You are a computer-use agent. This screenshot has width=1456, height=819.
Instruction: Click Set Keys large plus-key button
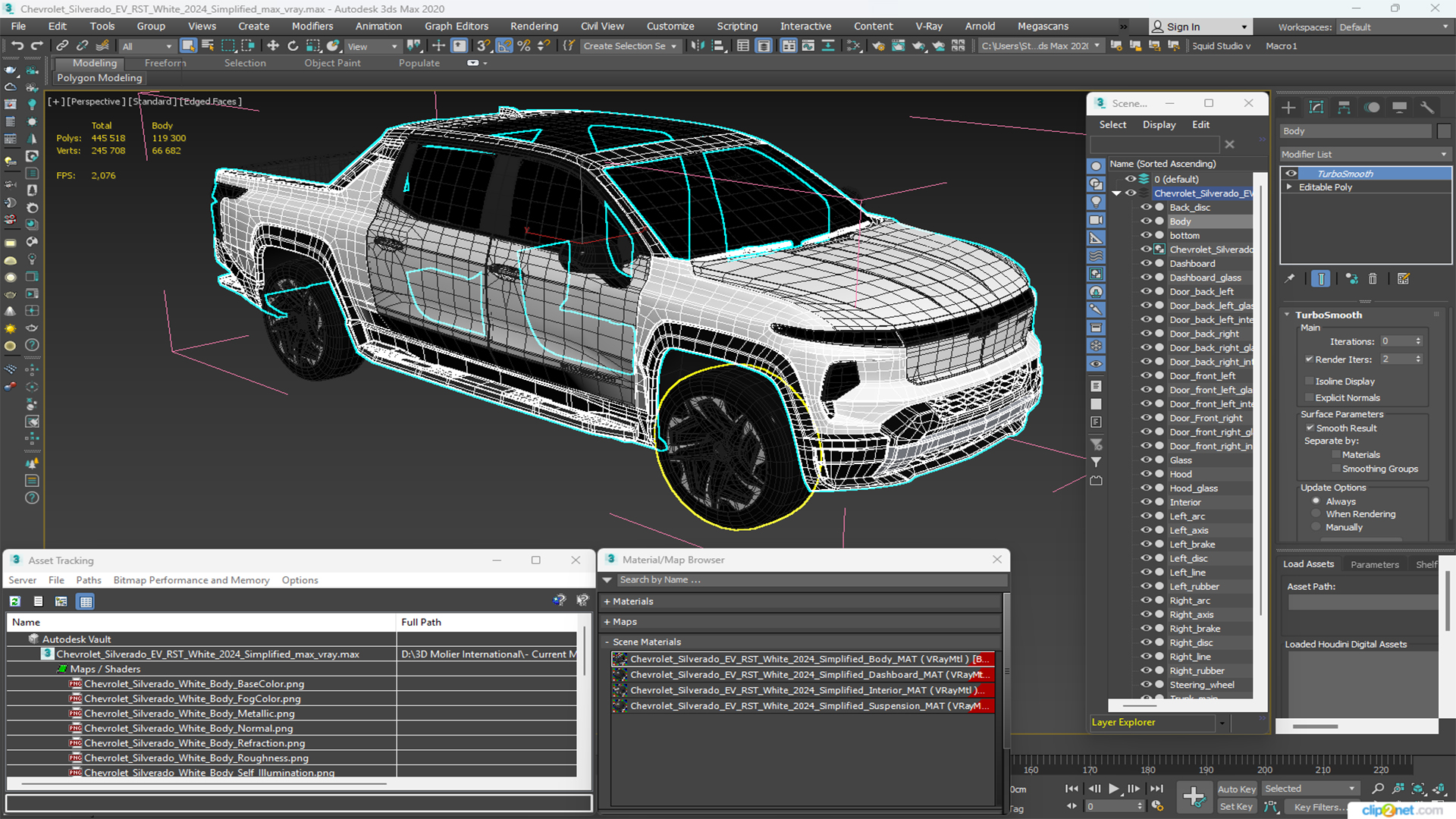coord(1194,797)
